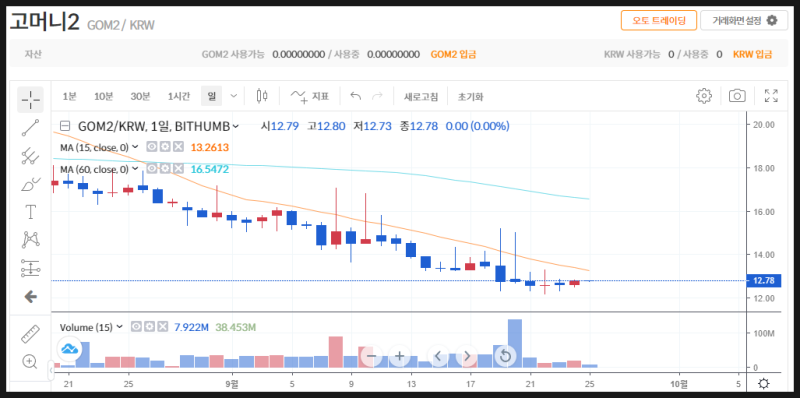Click the 오토 트레이딩 button
Image resolution: width=800 pixels, height=398 pixels.
658,20
